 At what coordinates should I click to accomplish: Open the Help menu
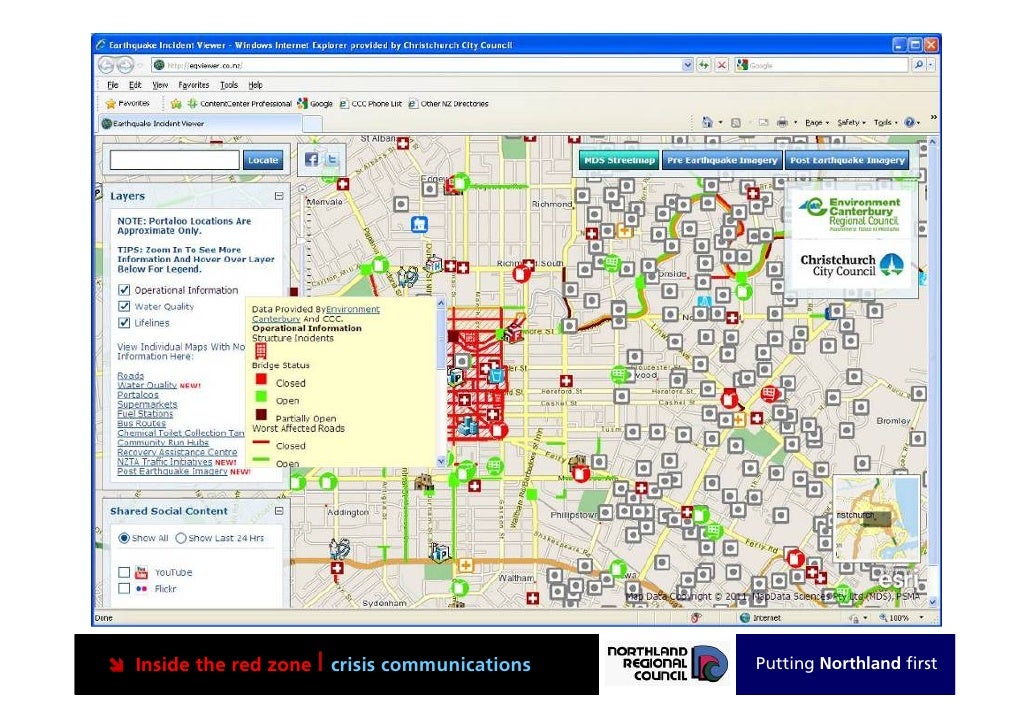coord(256,85)
